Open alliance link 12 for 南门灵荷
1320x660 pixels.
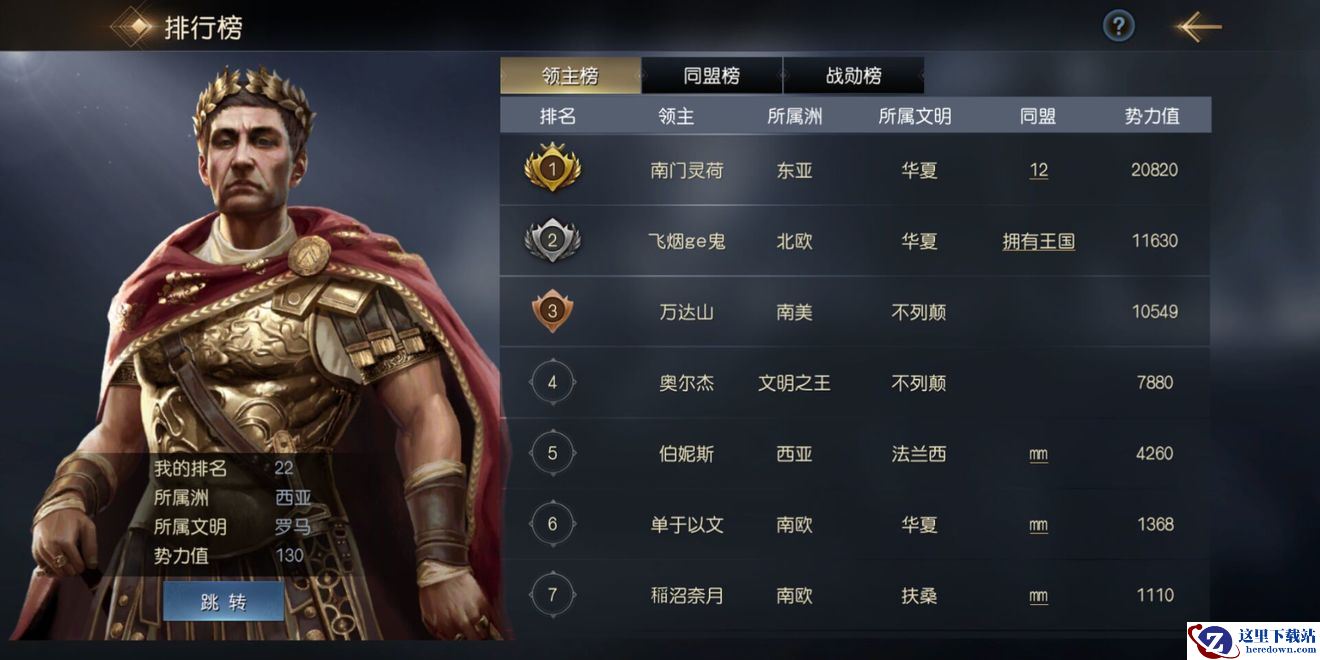click(x=1039, y=170)
